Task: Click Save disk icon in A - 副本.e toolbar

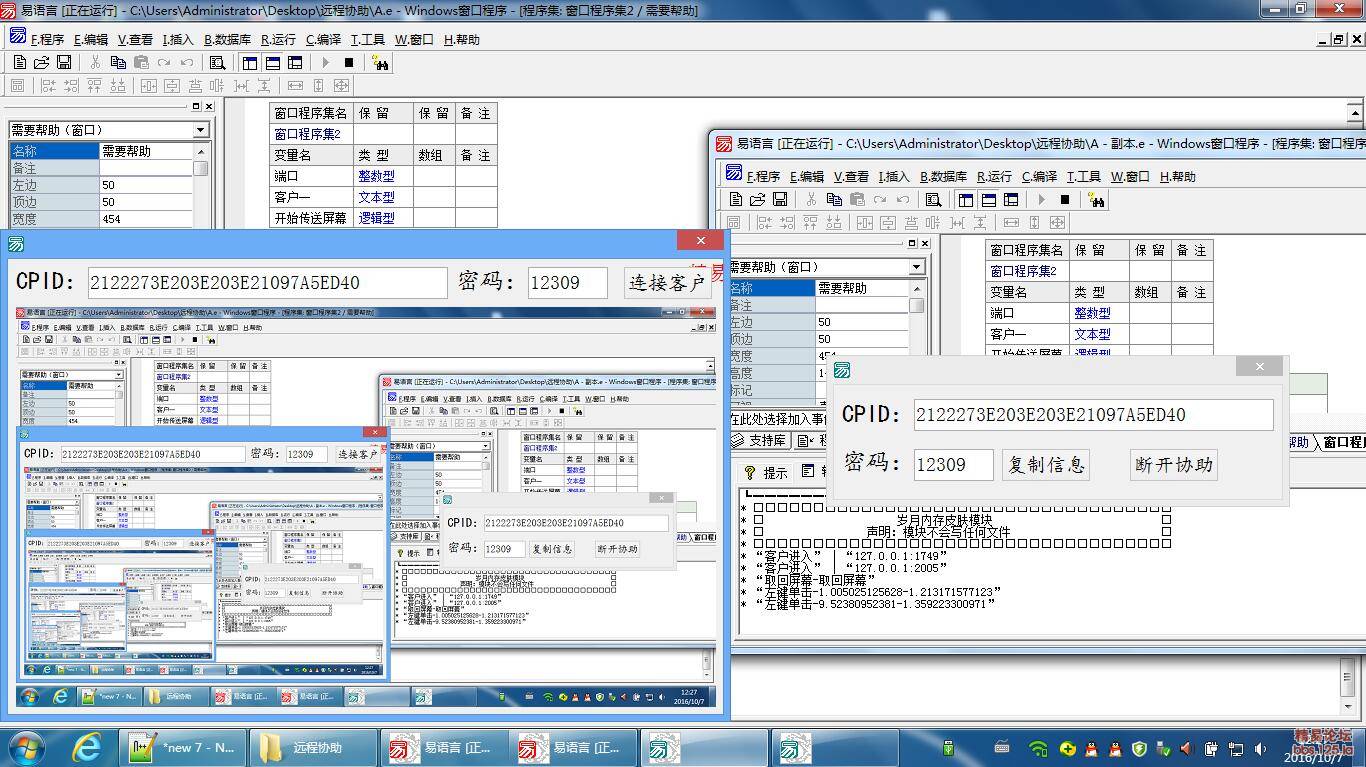Action: tap(780, 199)
